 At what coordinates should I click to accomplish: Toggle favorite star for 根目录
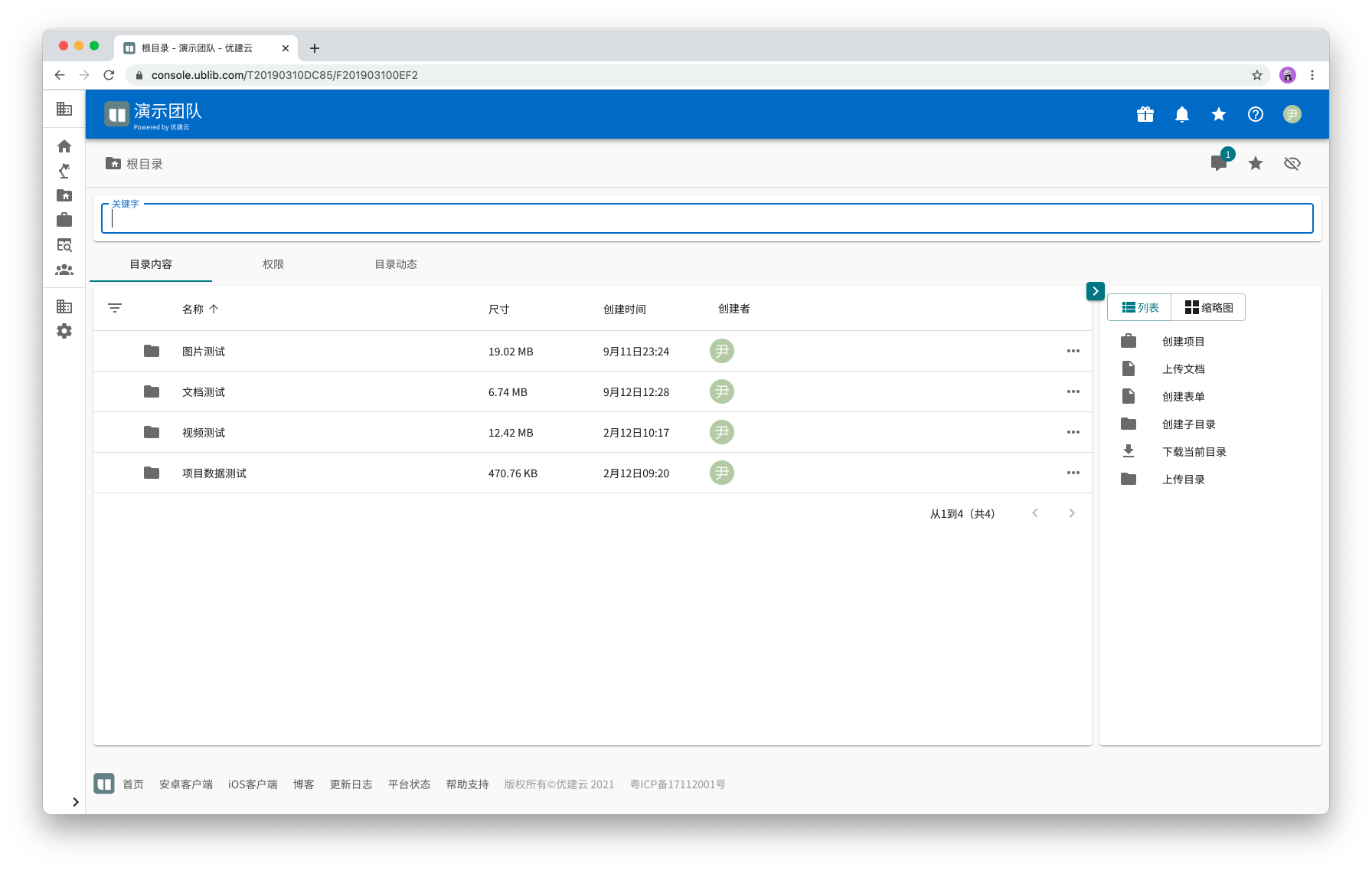1255,163
